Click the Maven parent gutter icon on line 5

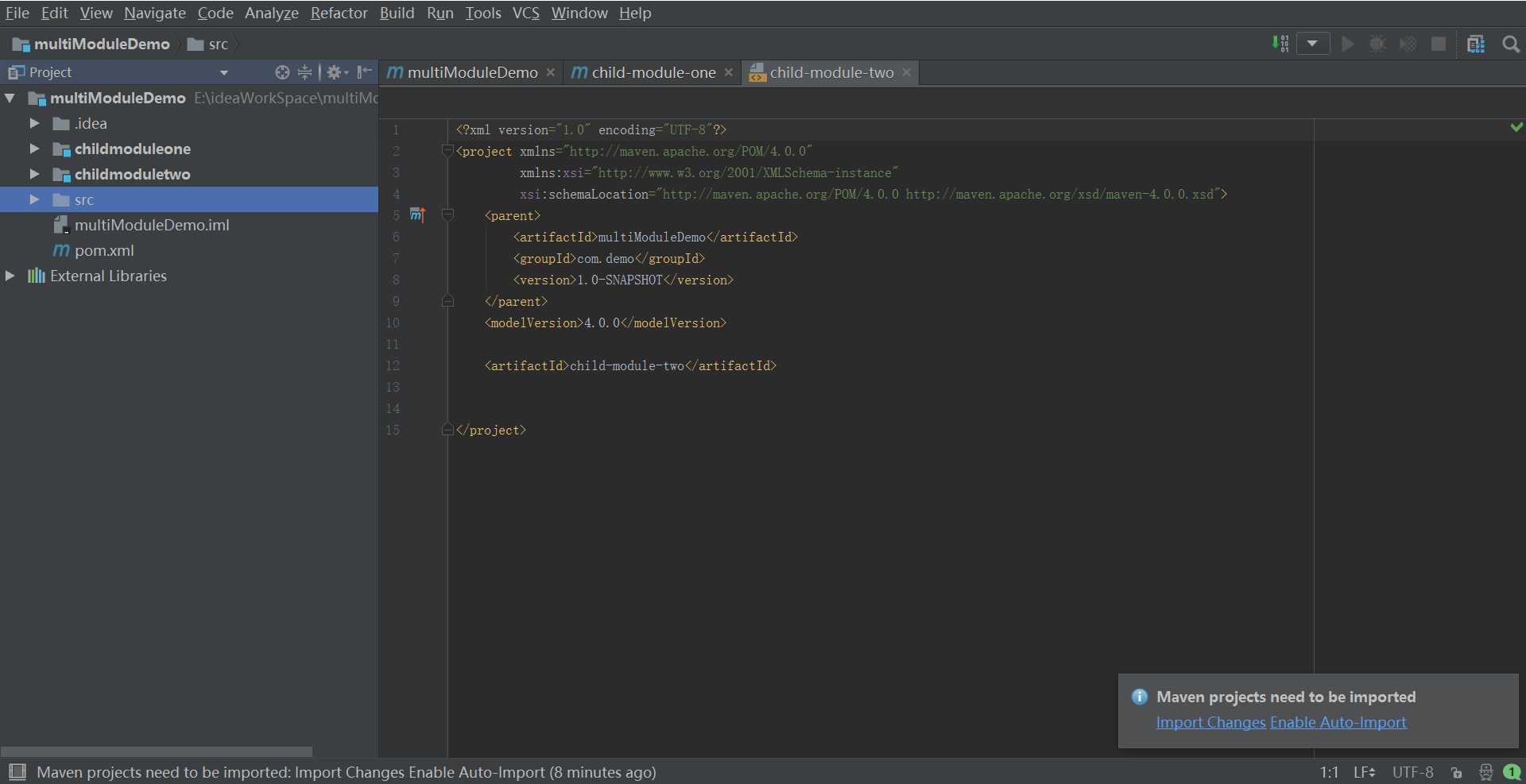[x=417, y=214]
